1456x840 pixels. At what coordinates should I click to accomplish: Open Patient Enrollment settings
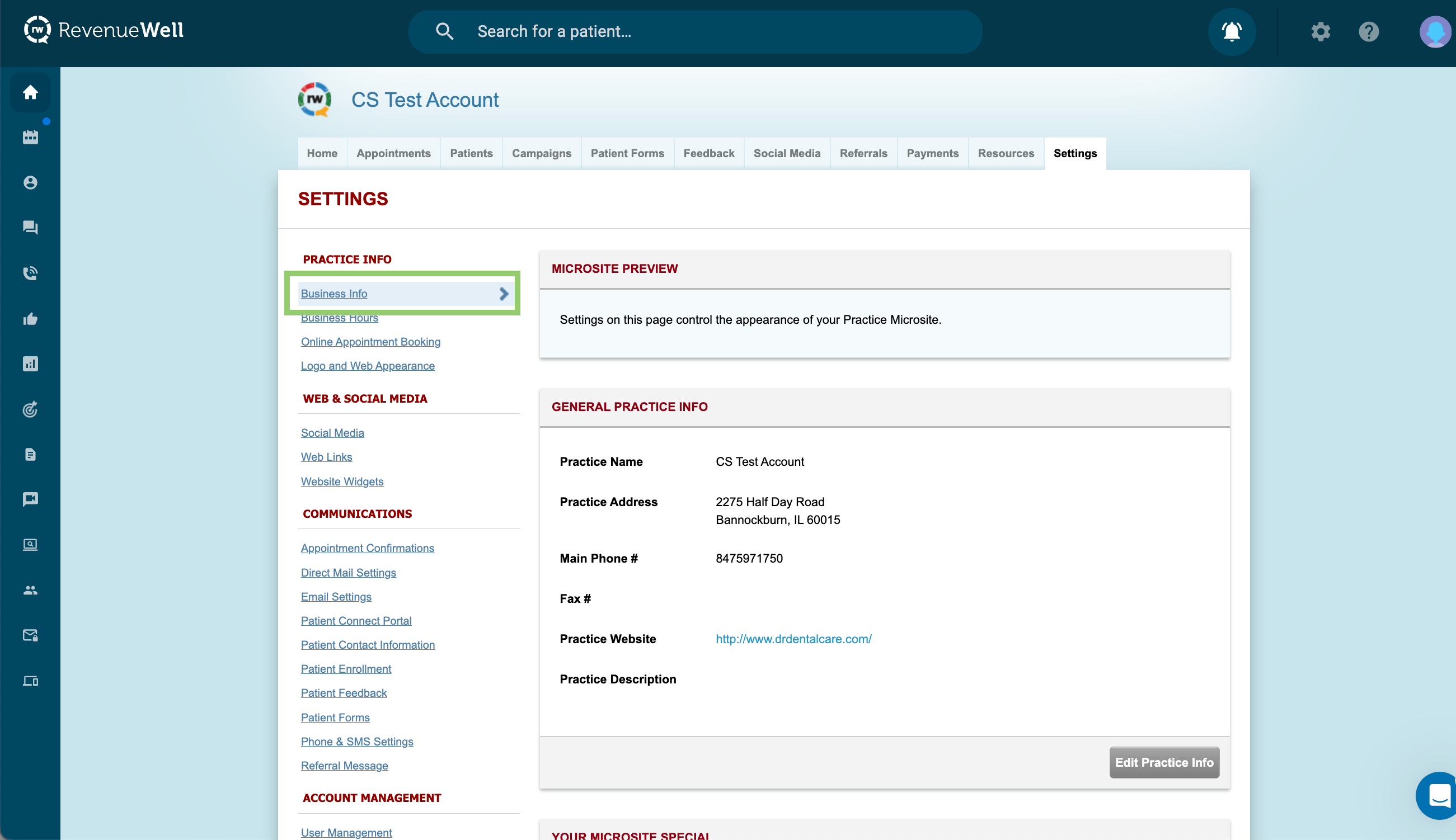346,669
